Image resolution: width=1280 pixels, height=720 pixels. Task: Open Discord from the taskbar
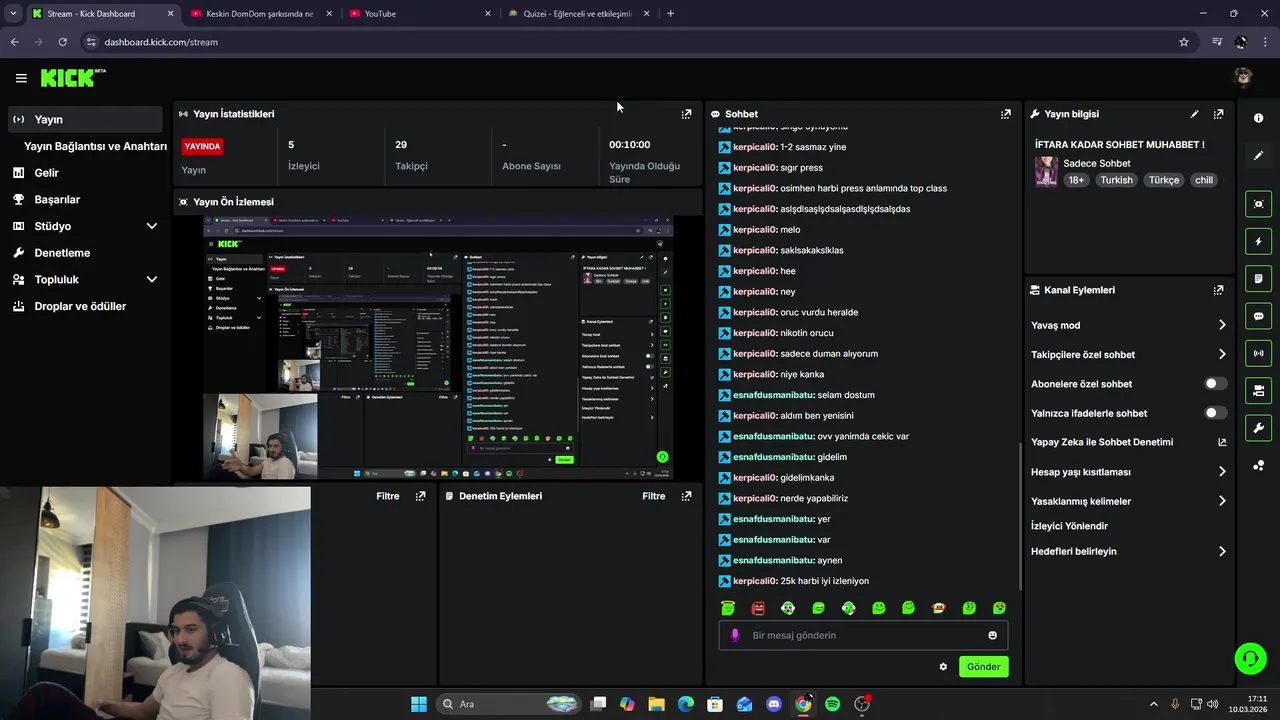click(774, 704)
